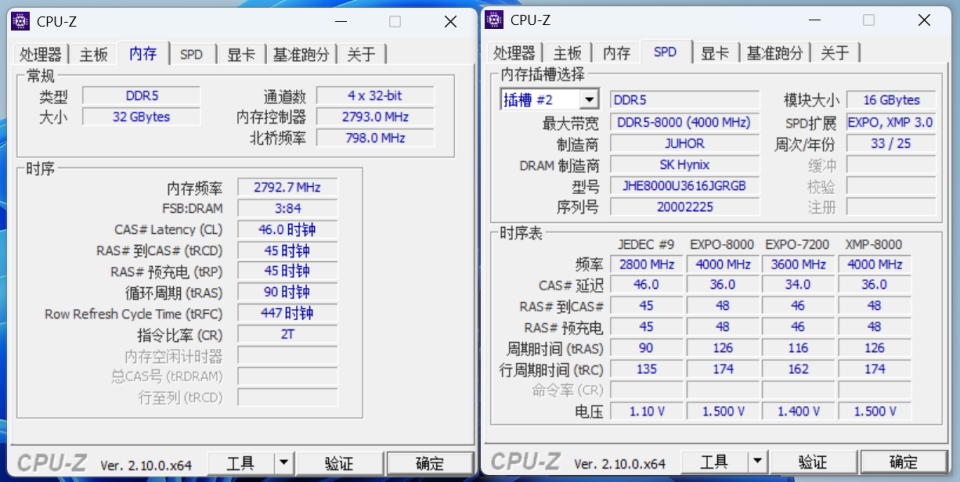The height and width of the screenshot is (482, 960).
Task: Click the JHE8000U3616JGRGB model field
Action: pyautogui.click(x=684, y=186)
